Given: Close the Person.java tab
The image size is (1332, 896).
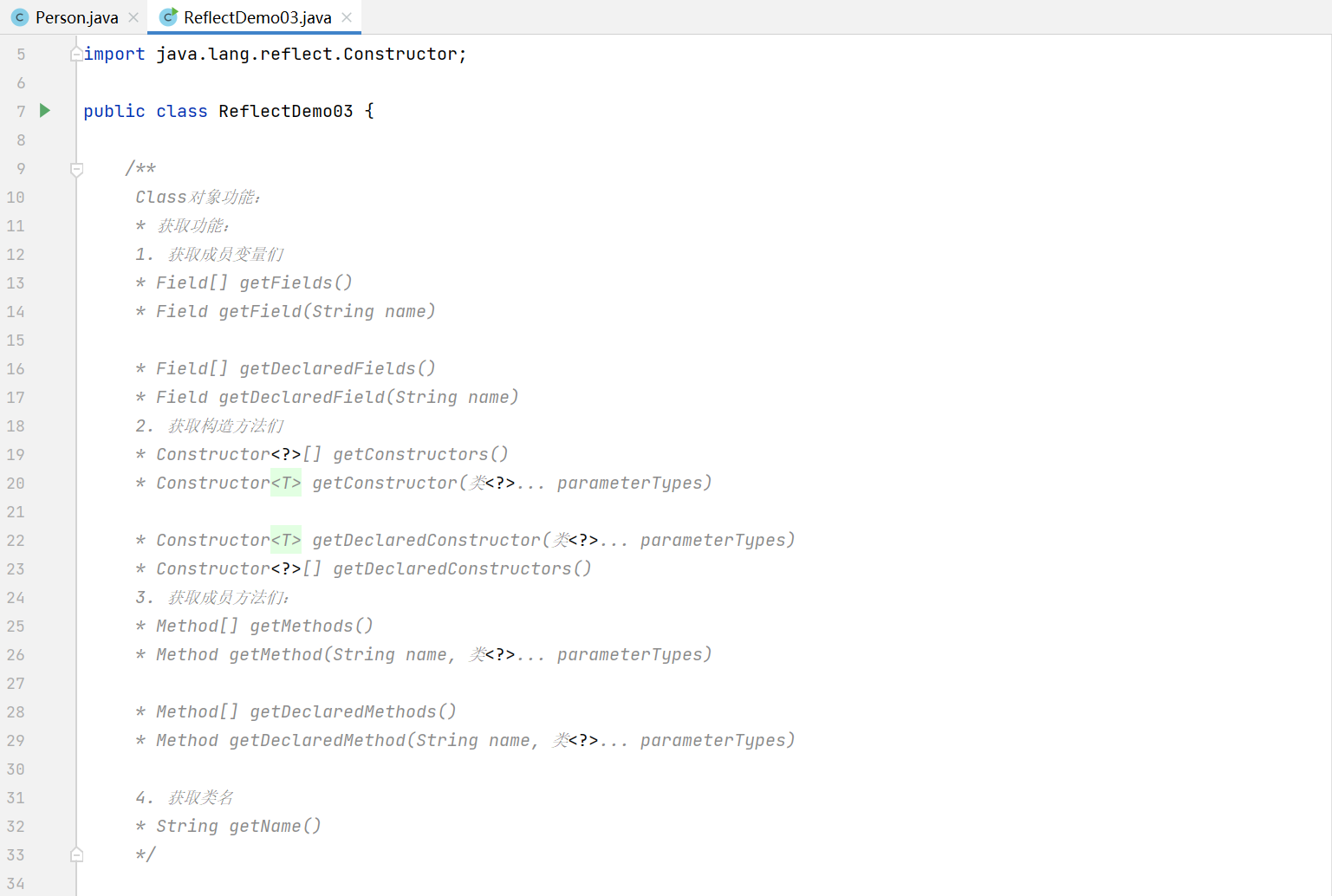Looking at the screenshot, I should tap(133, 17).
